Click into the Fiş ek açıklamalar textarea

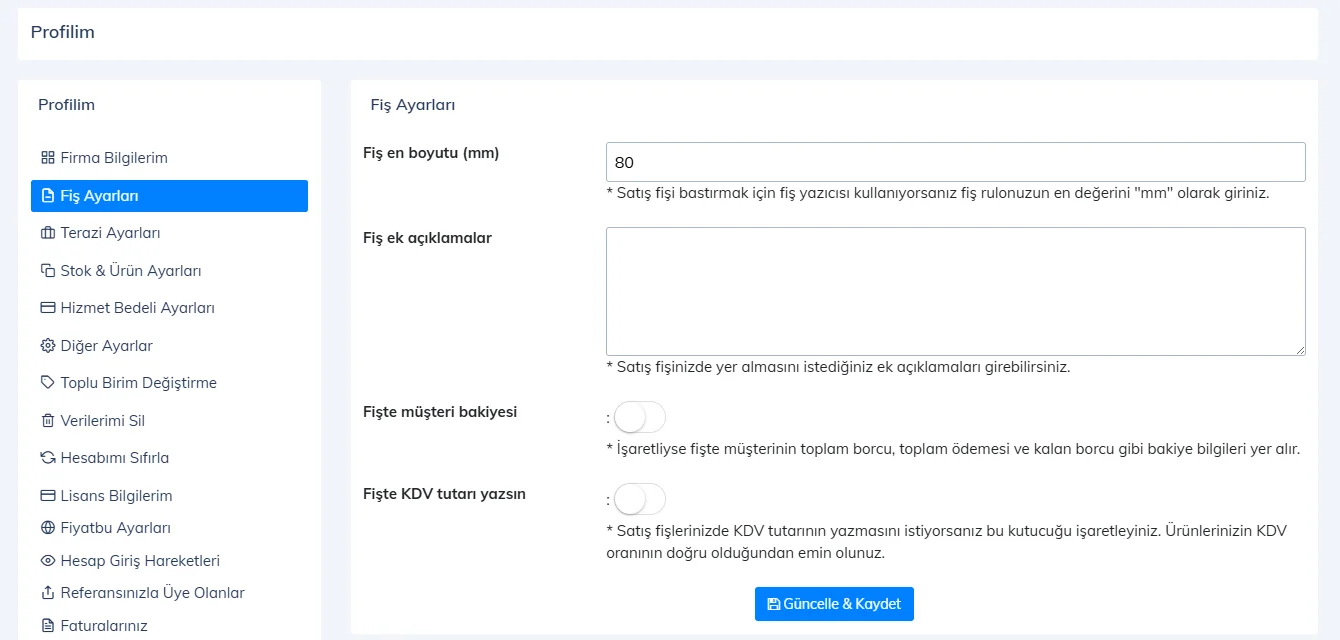click(955, 291)
